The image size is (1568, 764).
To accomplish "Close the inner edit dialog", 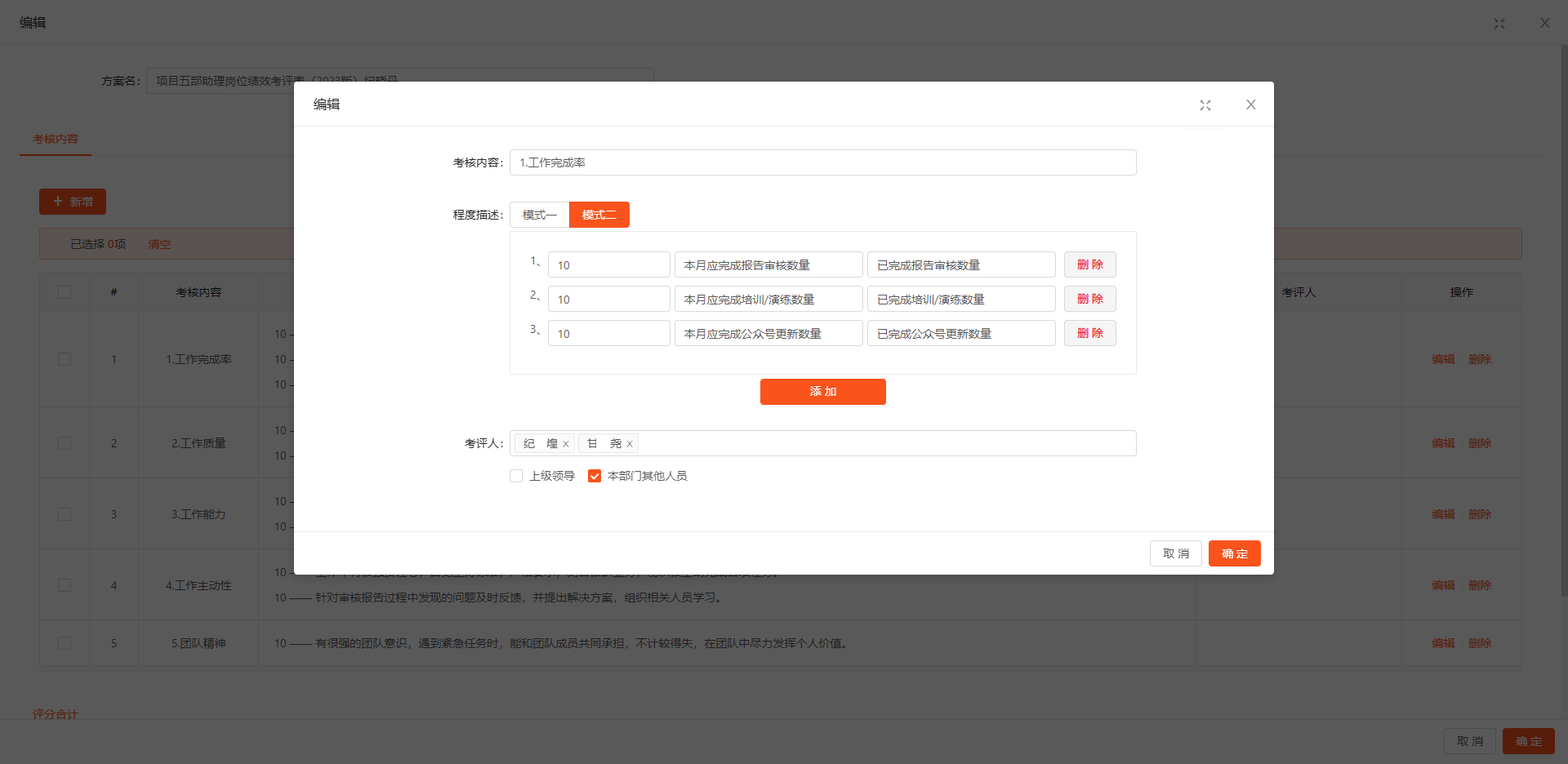I will 1250,104.
